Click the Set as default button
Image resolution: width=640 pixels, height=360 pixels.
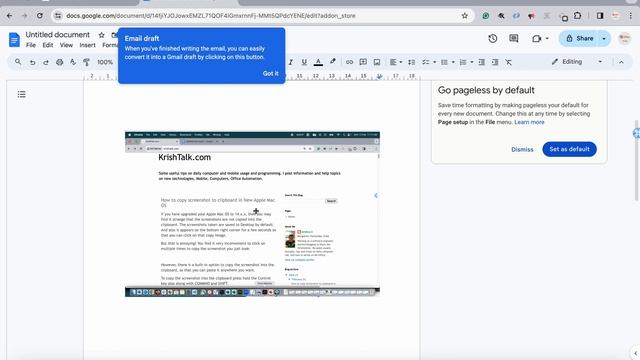click(569, 149)
